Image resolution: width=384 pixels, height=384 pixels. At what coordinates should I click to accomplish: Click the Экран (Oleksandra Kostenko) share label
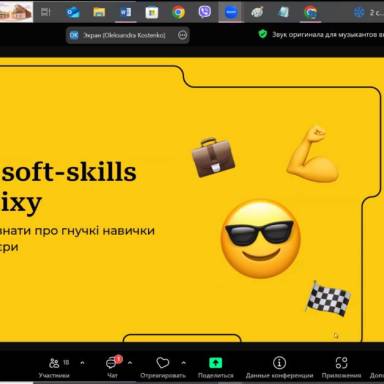(124, 35)
